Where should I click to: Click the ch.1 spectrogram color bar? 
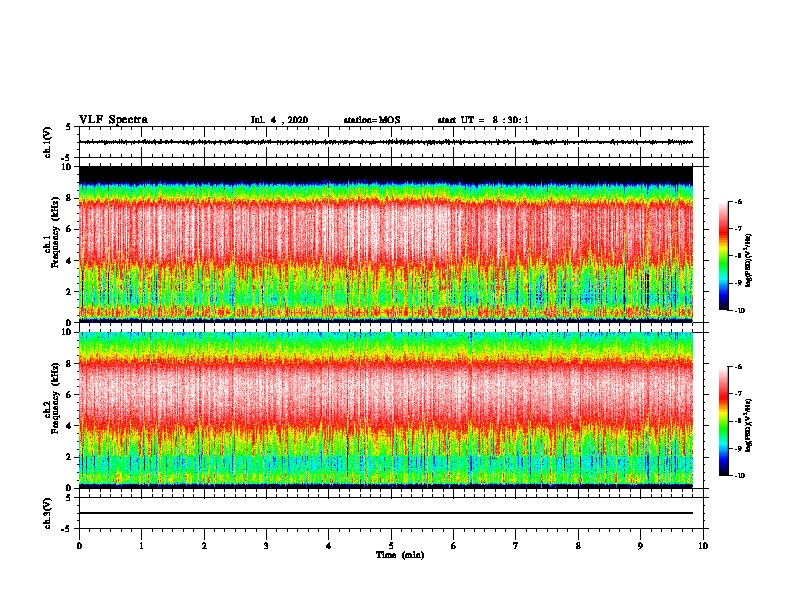723,256
